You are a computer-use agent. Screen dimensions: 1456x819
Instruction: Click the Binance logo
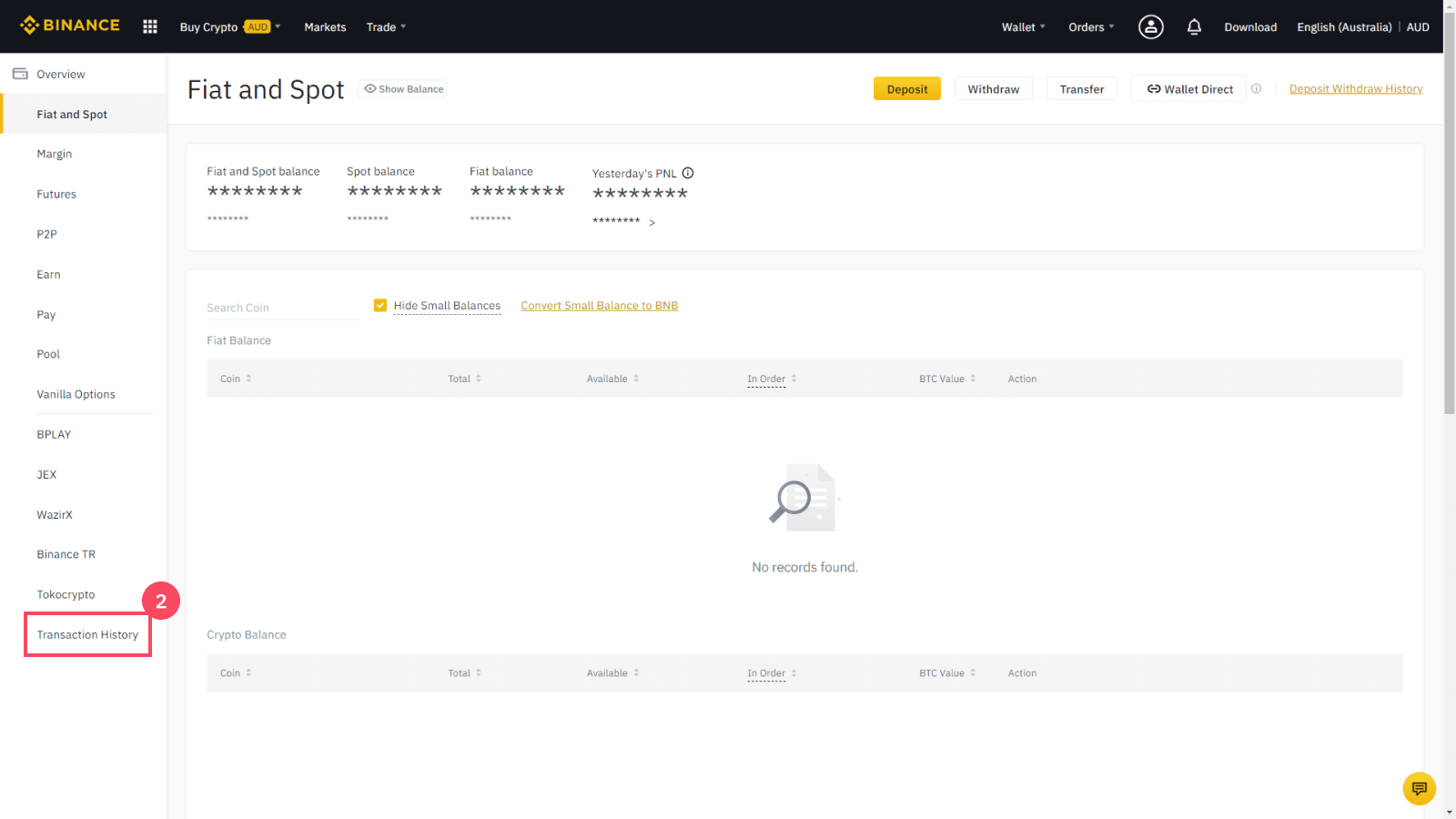[70, 25]
